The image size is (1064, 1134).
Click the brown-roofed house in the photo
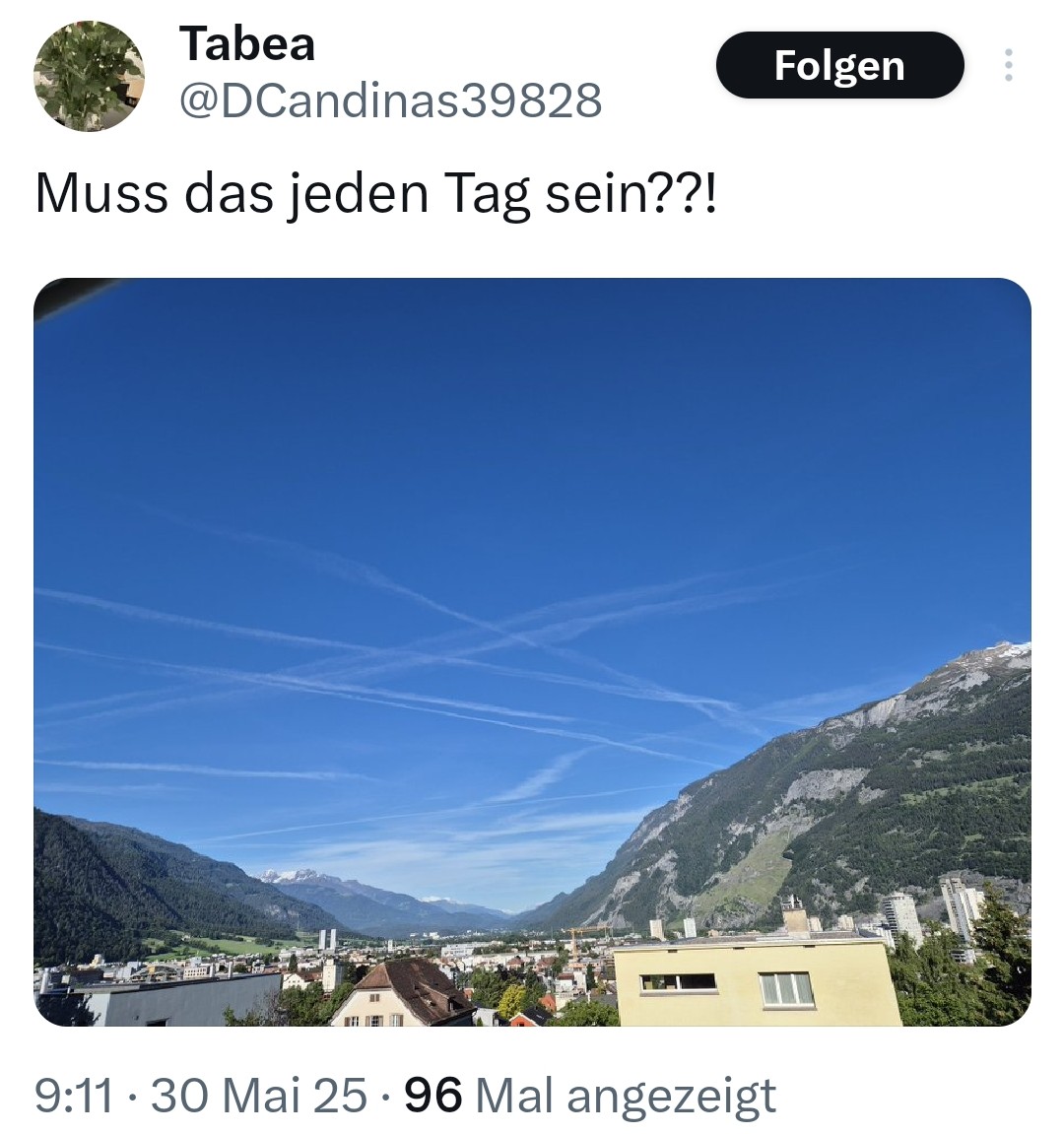(x=405, y=994)
